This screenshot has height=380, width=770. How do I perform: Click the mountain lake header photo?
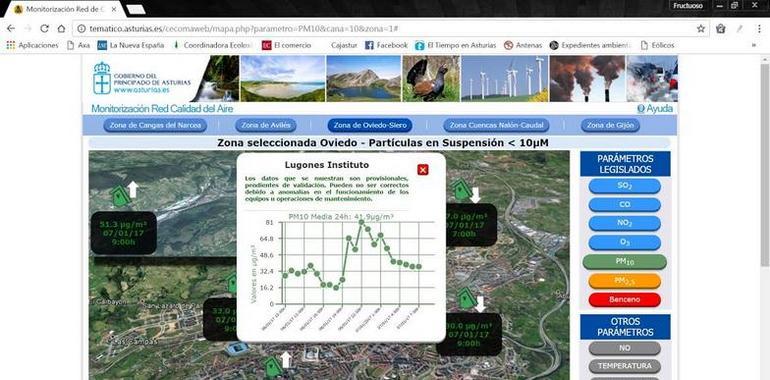pos(363,79)
